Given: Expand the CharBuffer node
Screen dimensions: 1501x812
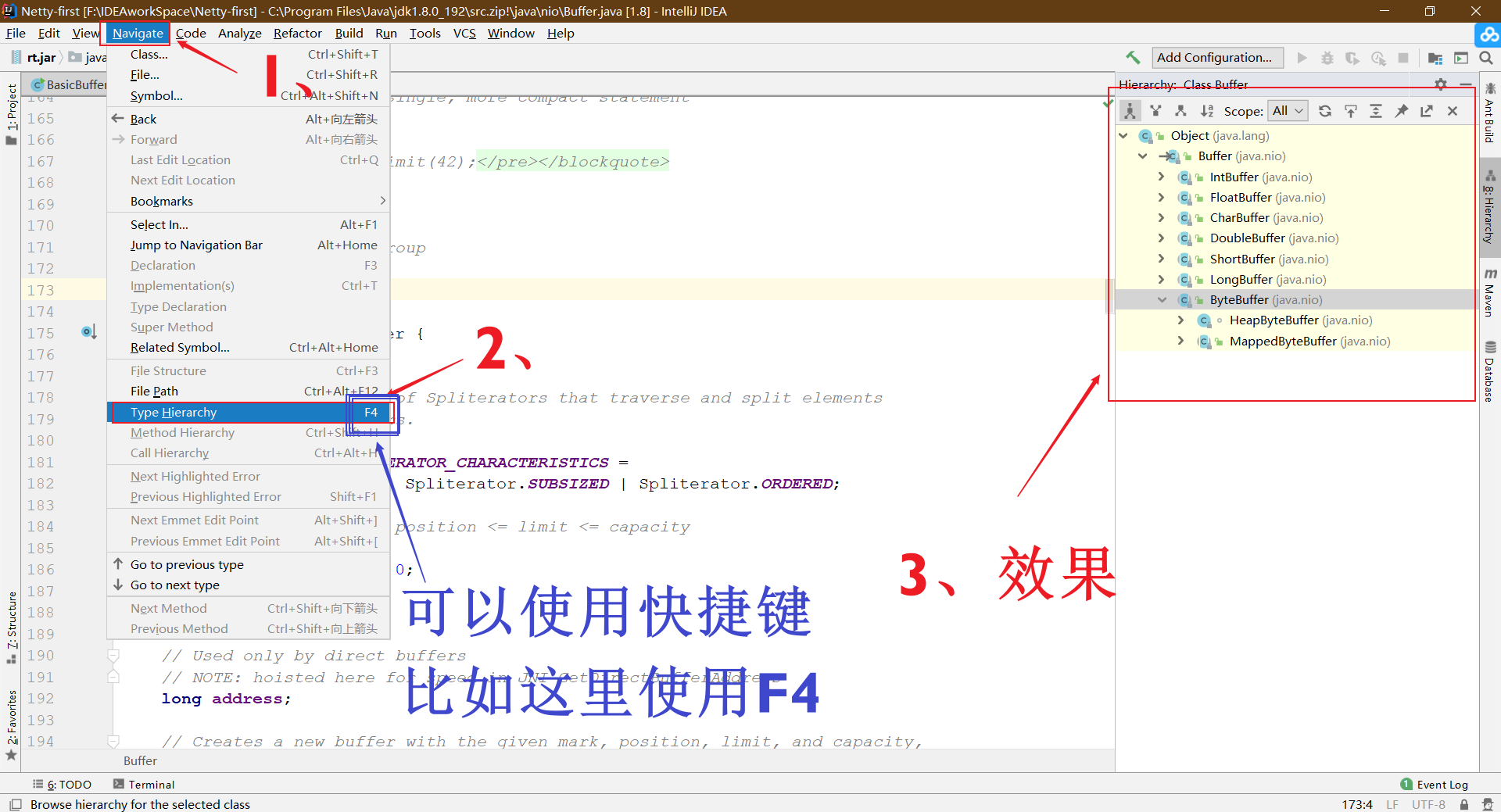Looking at the screenshot, I should pyautogui.click(x=1162, y=218).
